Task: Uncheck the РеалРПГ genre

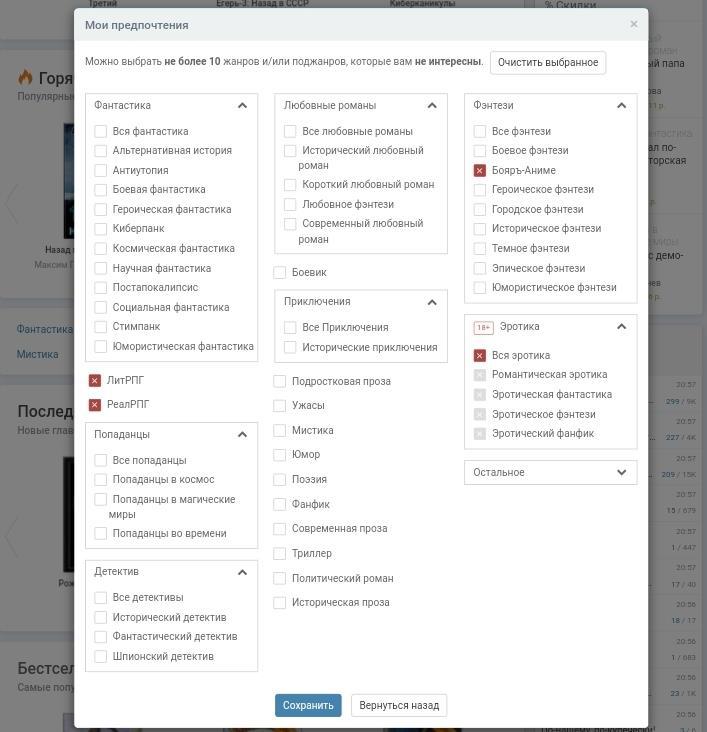Action: click(x=95, y=405)
